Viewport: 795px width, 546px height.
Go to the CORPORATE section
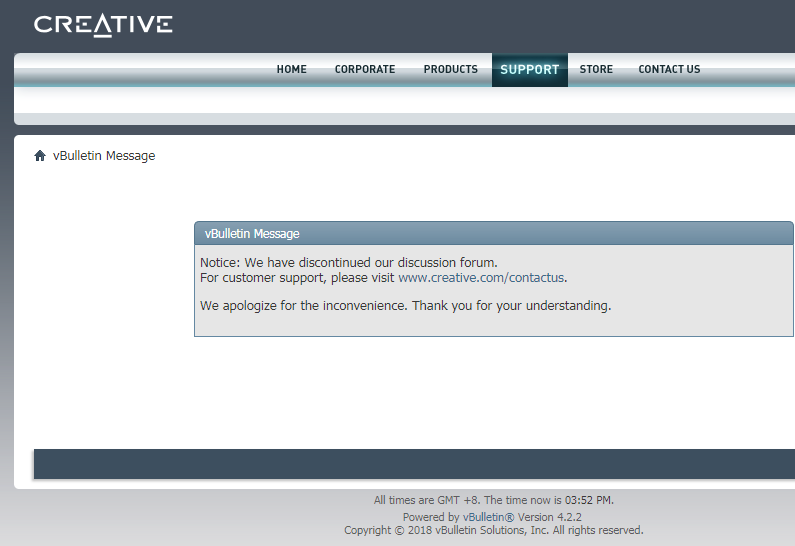365,70
